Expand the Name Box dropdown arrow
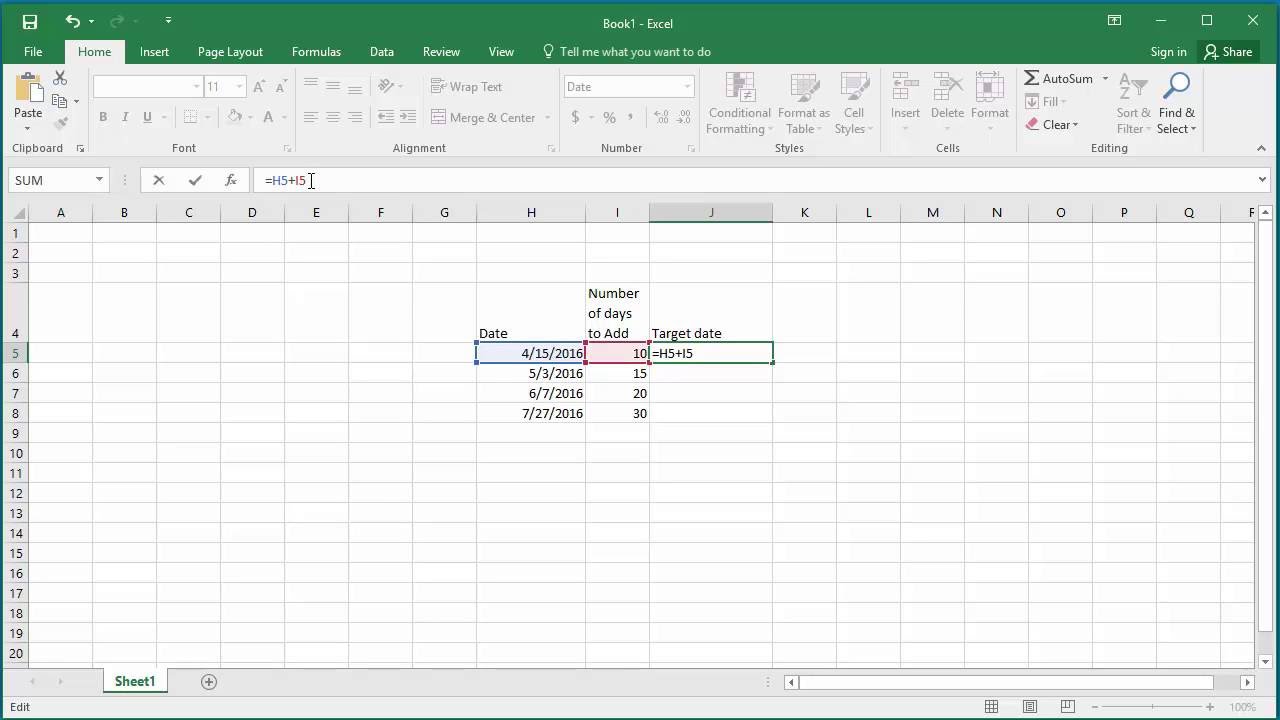The height and width of the screenshot is (720, 1280). (99, 180)
